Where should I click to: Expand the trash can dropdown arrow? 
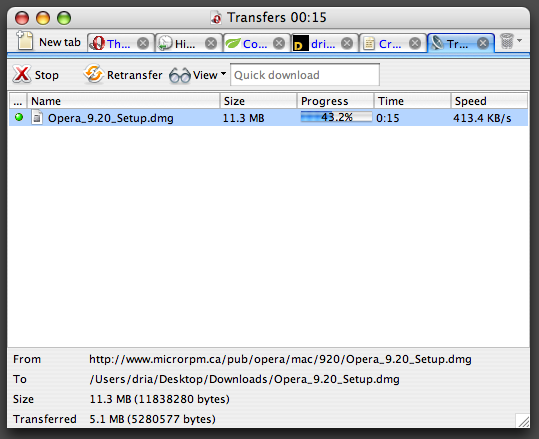519,41
